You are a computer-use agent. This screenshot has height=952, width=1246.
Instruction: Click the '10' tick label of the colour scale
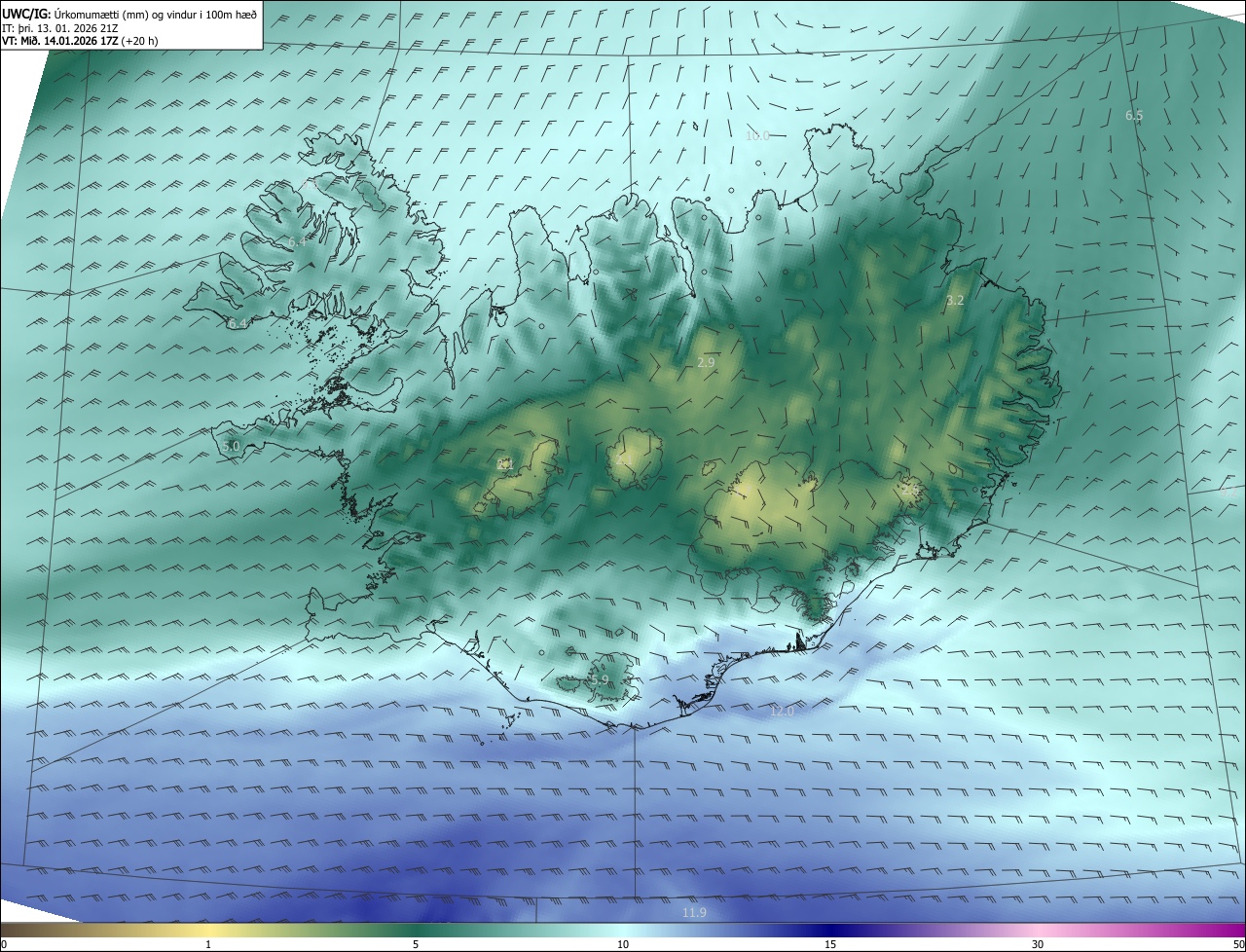coord(623,944)
